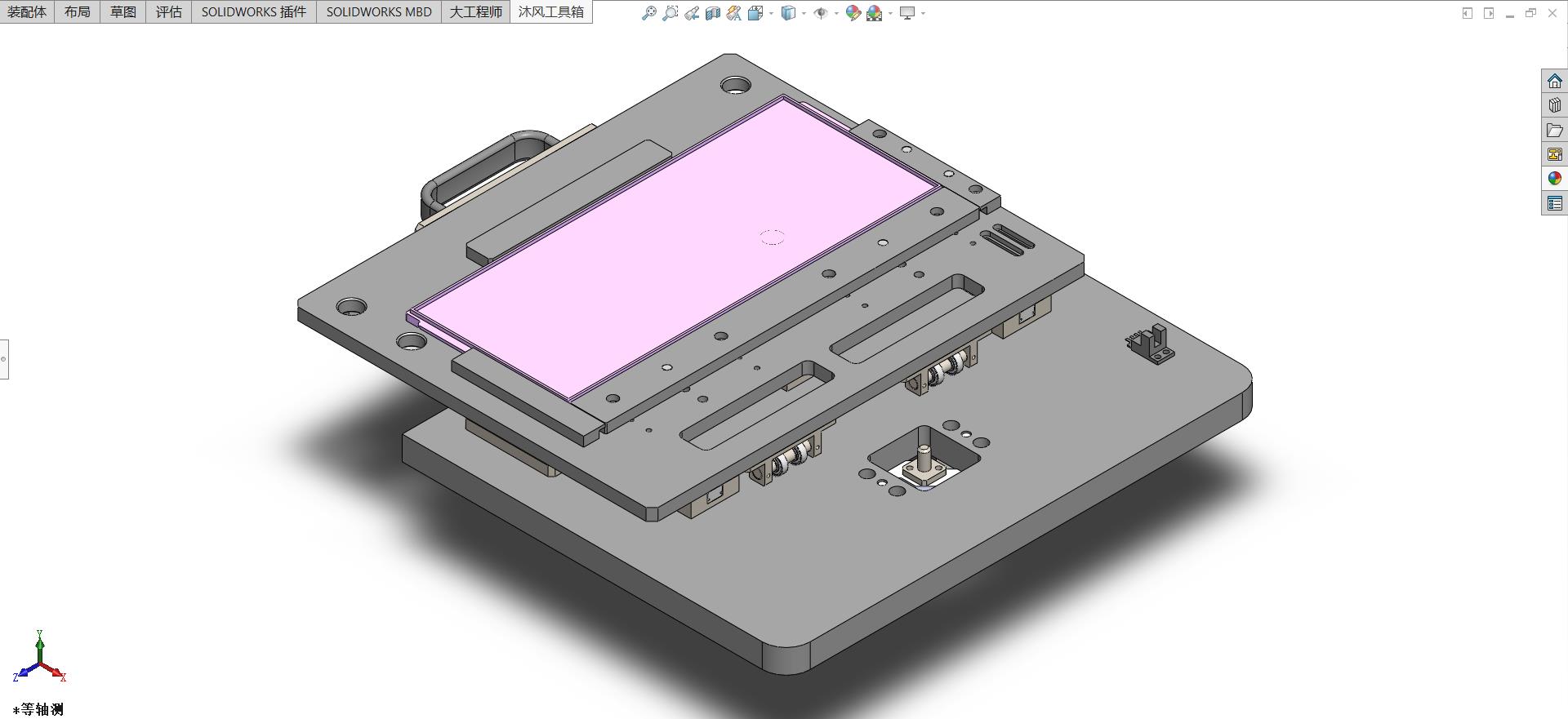Screen dimensions: 1568x719
Task: Expand the collapsed left panel handle
Action: click(x=4, y=359)
